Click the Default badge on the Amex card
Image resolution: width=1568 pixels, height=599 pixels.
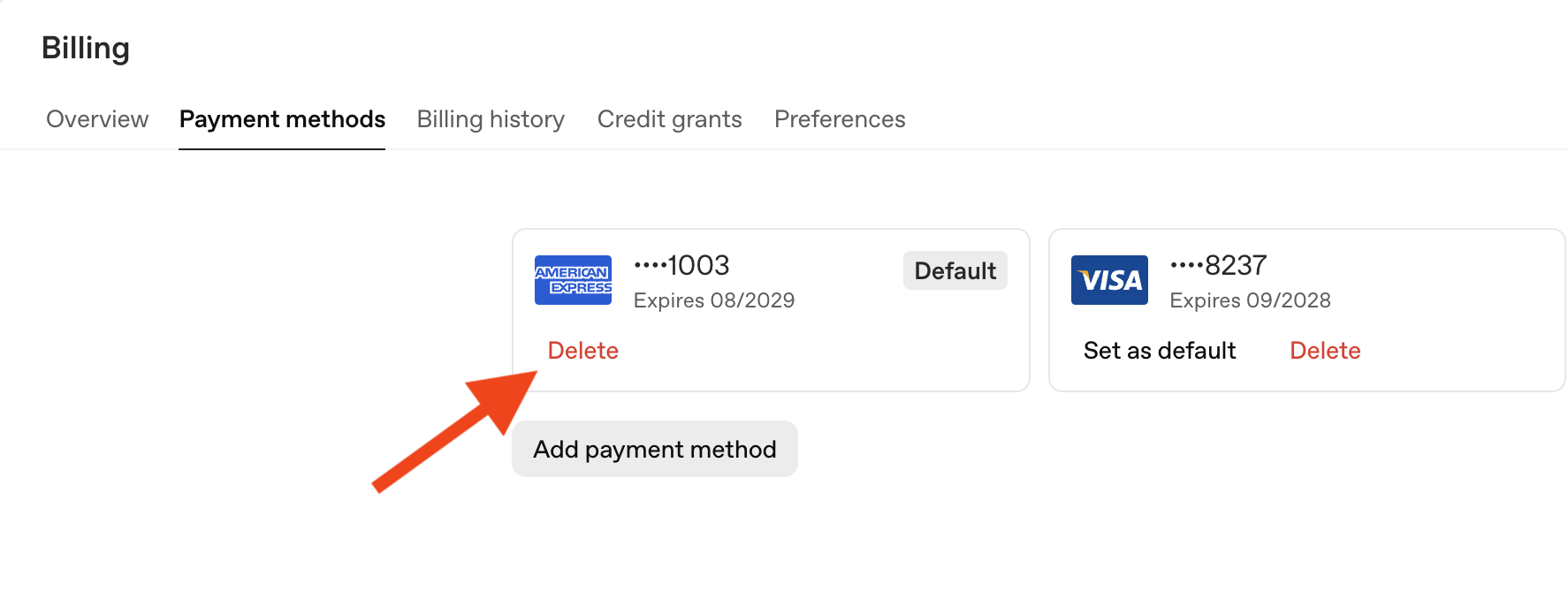click(955, 270)
